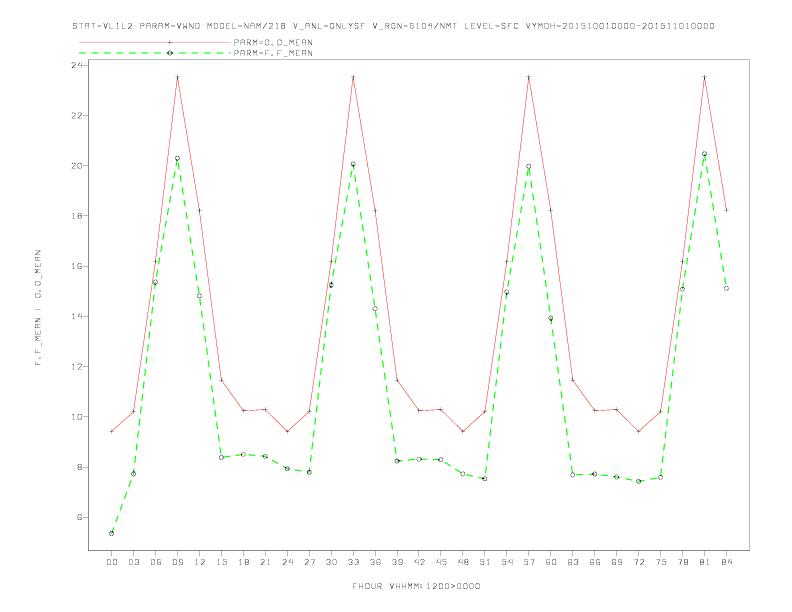792x612 pixels.
Task: Click the red plus data point at hour 72
Action: point(638,431)
